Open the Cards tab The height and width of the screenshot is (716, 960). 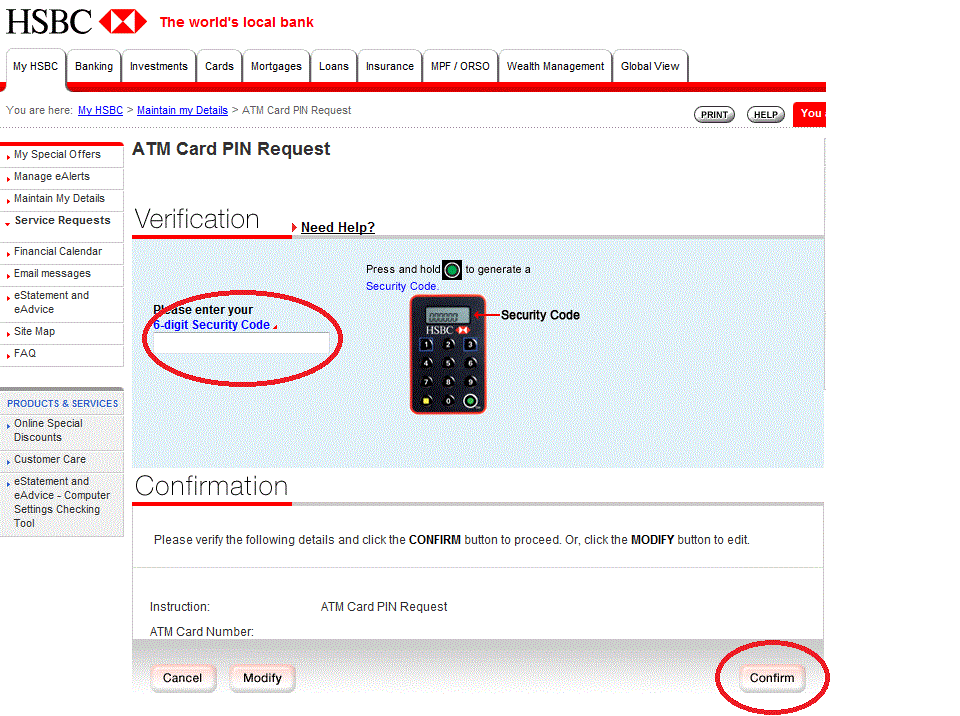219,66
